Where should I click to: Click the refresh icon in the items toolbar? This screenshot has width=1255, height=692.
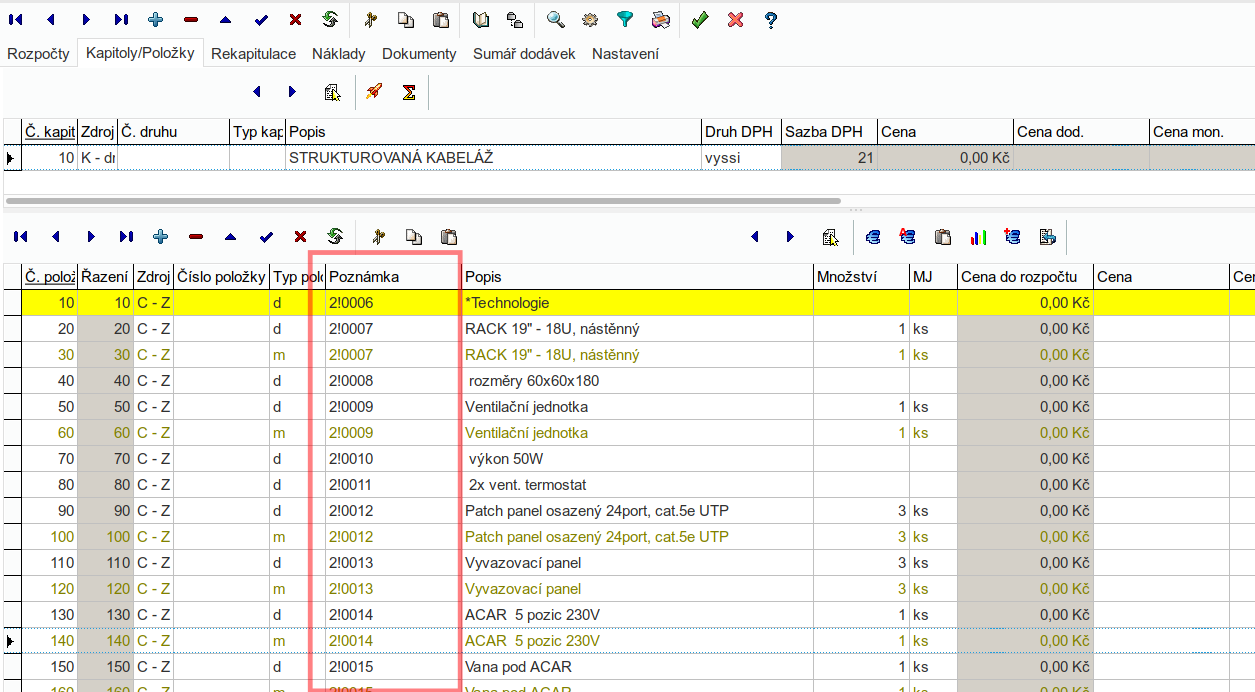tap(335, 237)
